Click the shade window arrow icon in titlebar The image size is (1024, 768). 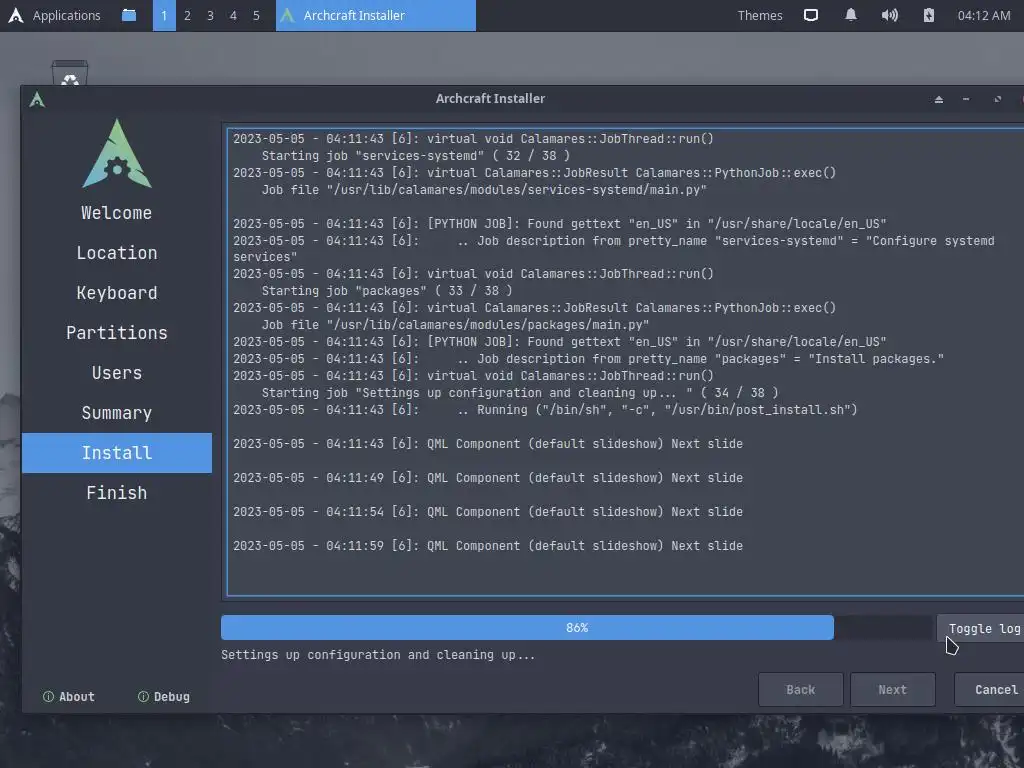coord(938,99)
